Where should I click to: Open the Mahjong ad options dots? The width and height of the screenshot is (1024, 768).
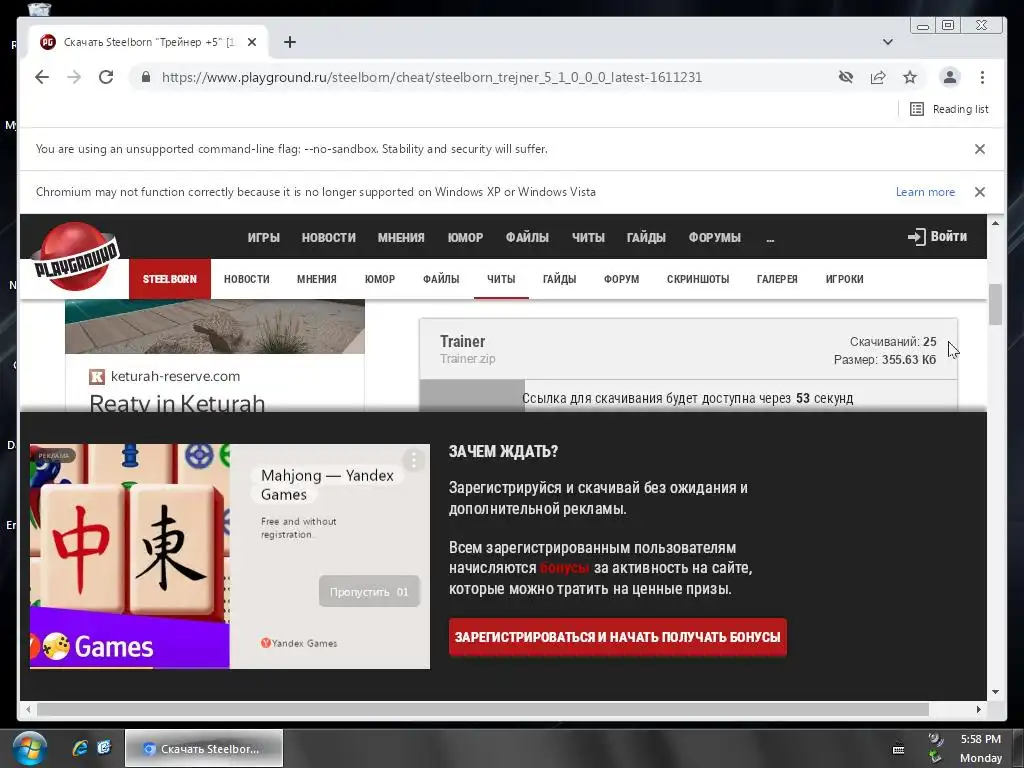pyautogui.click(x=413, y=460)
